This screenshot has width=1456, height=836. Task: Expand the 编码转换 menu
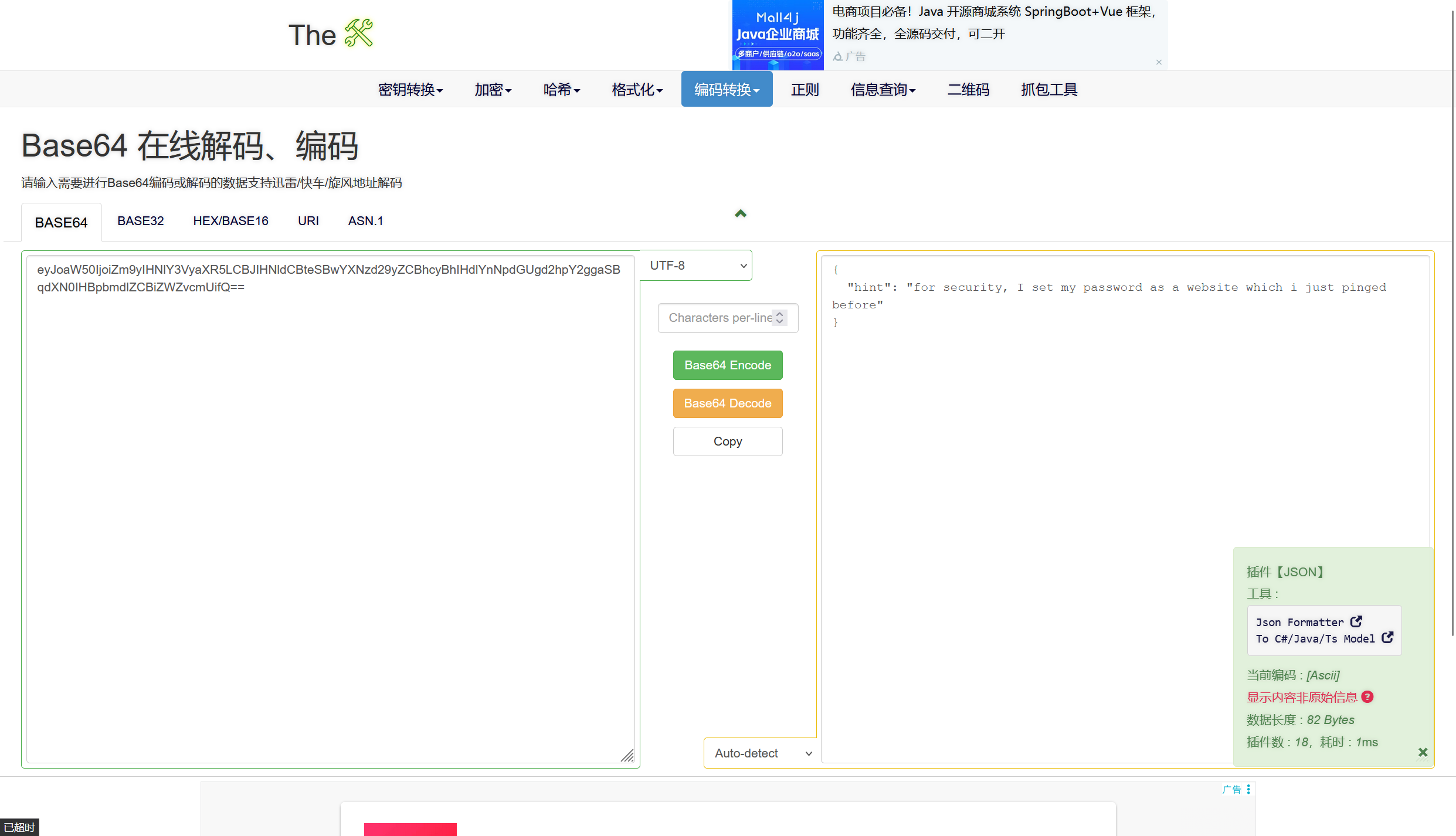coord(727,90)
